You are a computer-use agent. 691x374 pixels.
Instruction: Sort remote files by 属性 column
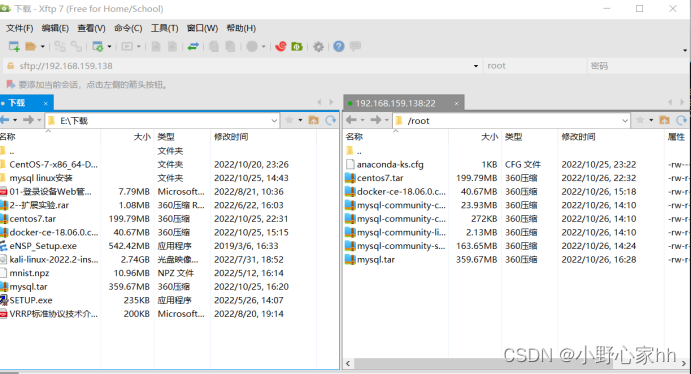676,137
